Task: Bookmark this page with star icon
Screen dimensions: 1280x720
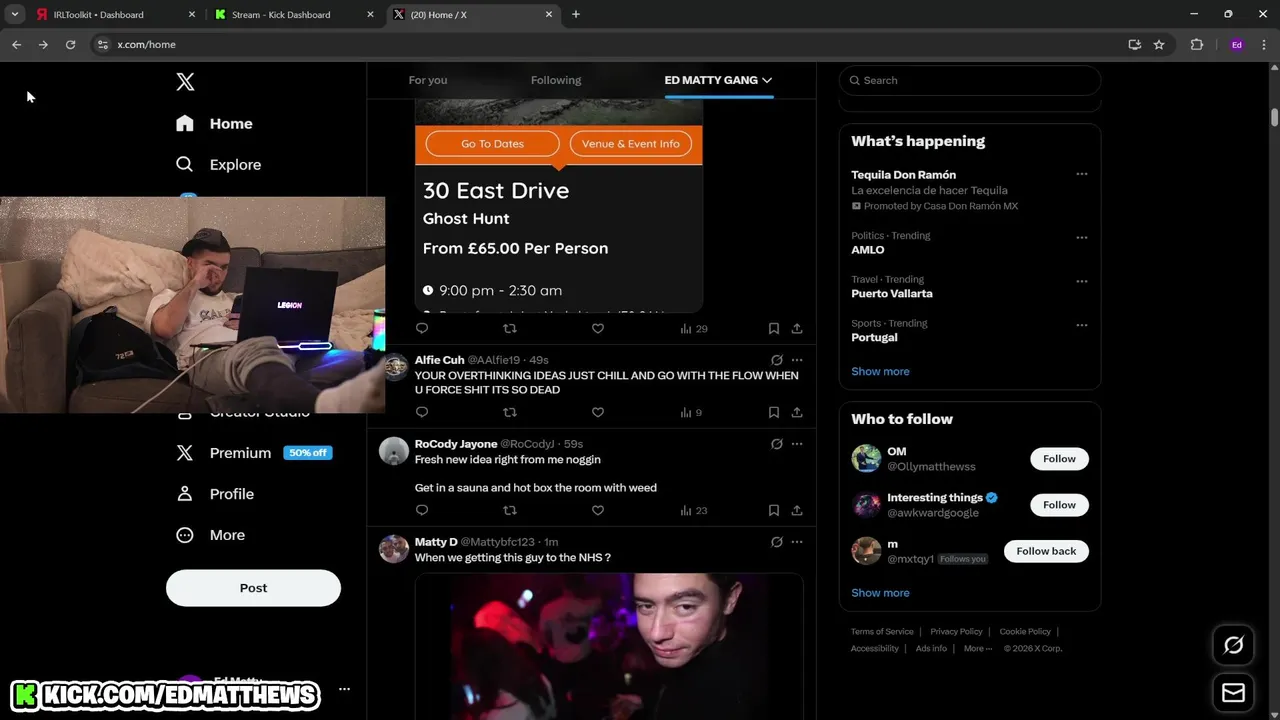Action: click(x=1159, y=44)
